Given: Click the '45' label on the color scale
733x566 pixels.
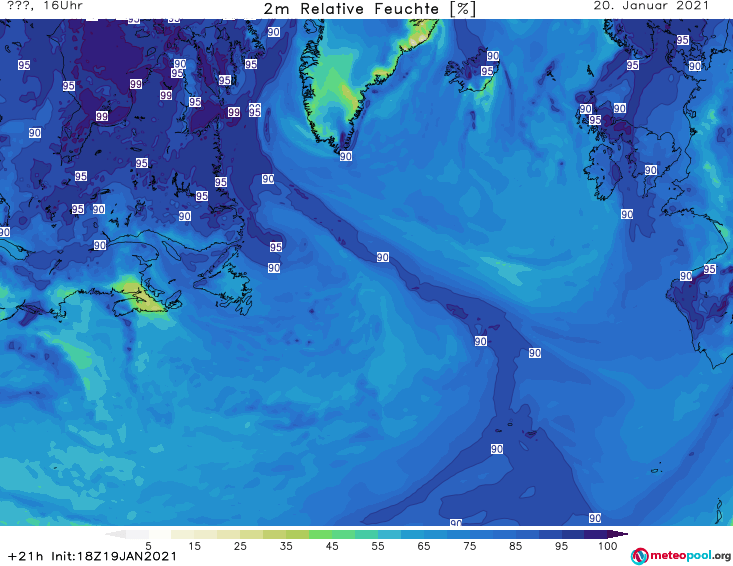Looking at the screenshot, I should point(332,546).
